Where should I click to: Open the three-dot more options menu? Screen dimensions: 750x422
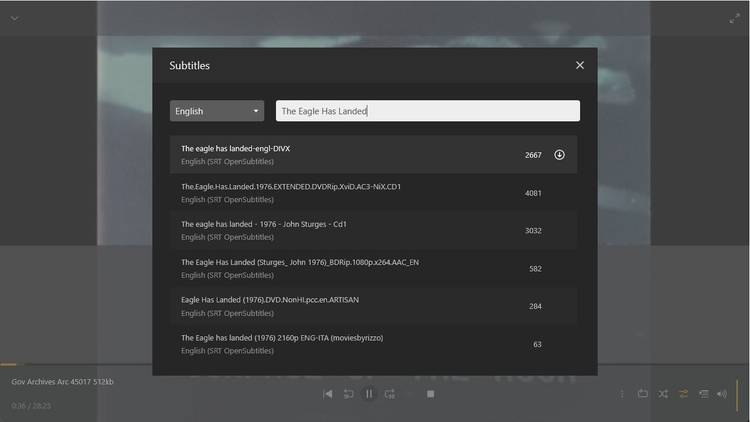pos(622,394)
